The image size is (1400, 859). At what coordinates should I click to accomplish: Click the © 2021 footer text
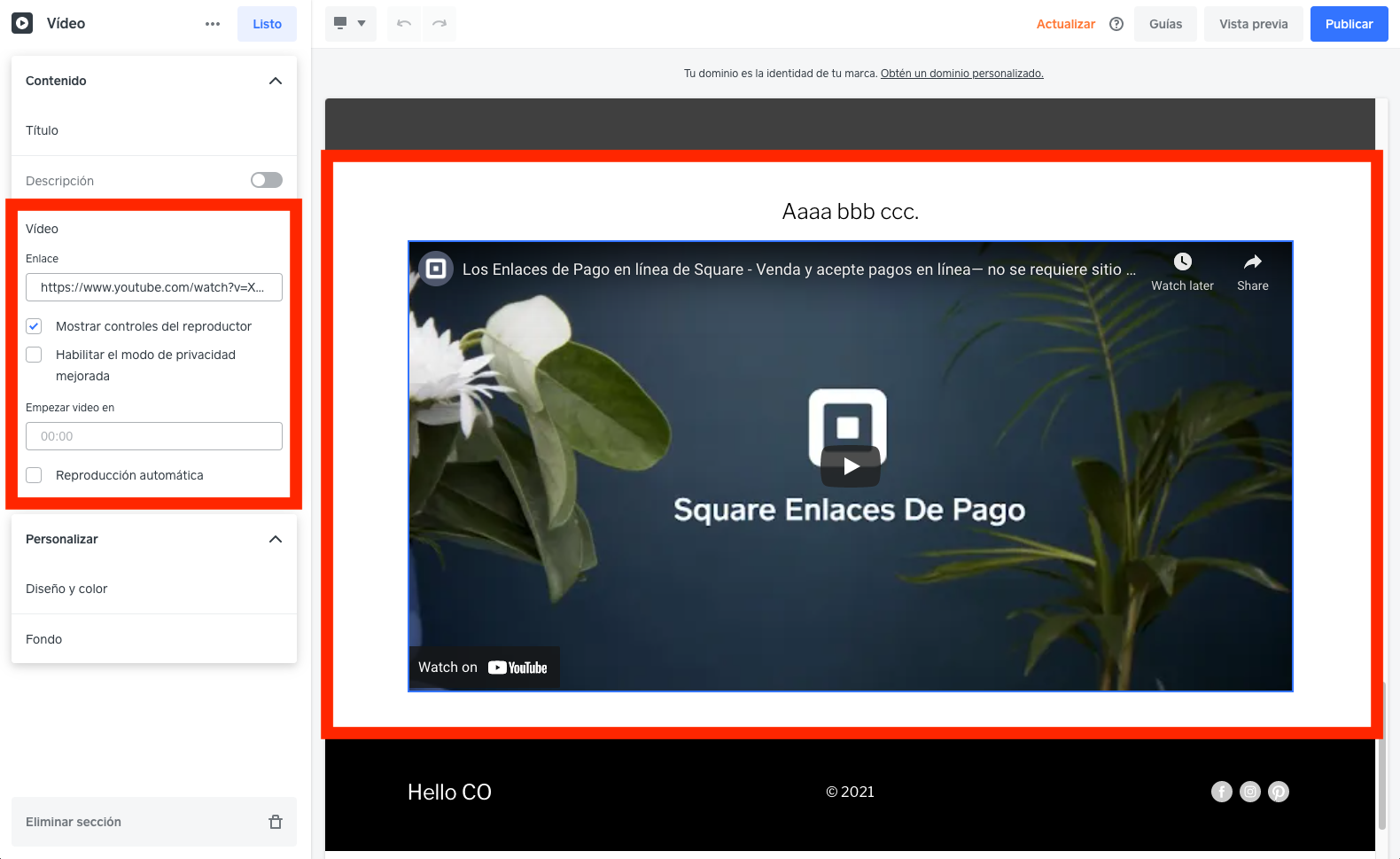[x=851, y=792]
